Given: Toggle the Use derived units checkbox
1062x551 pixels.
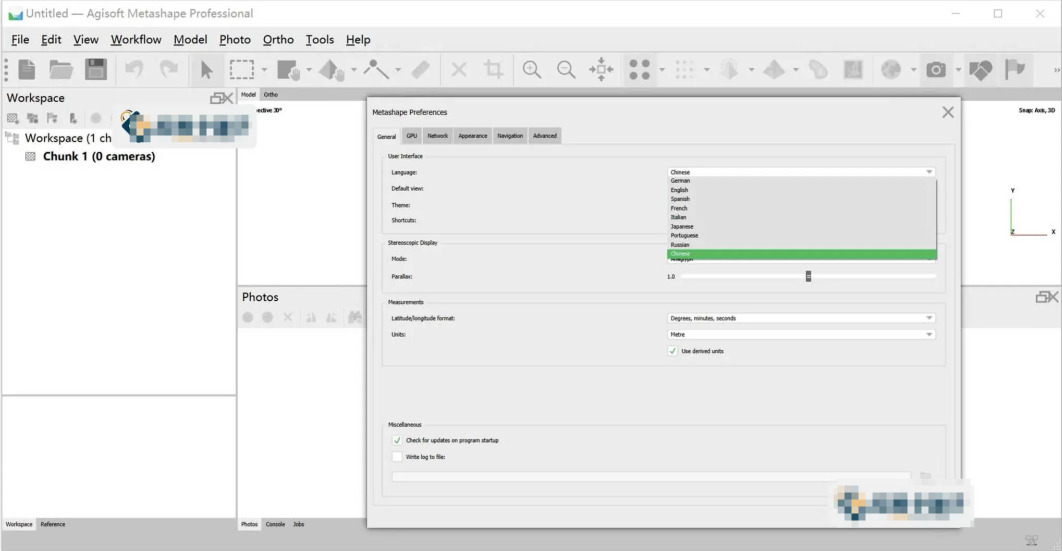Looking at the screenshot, I should pyautogui.click(x=673, y=351).
